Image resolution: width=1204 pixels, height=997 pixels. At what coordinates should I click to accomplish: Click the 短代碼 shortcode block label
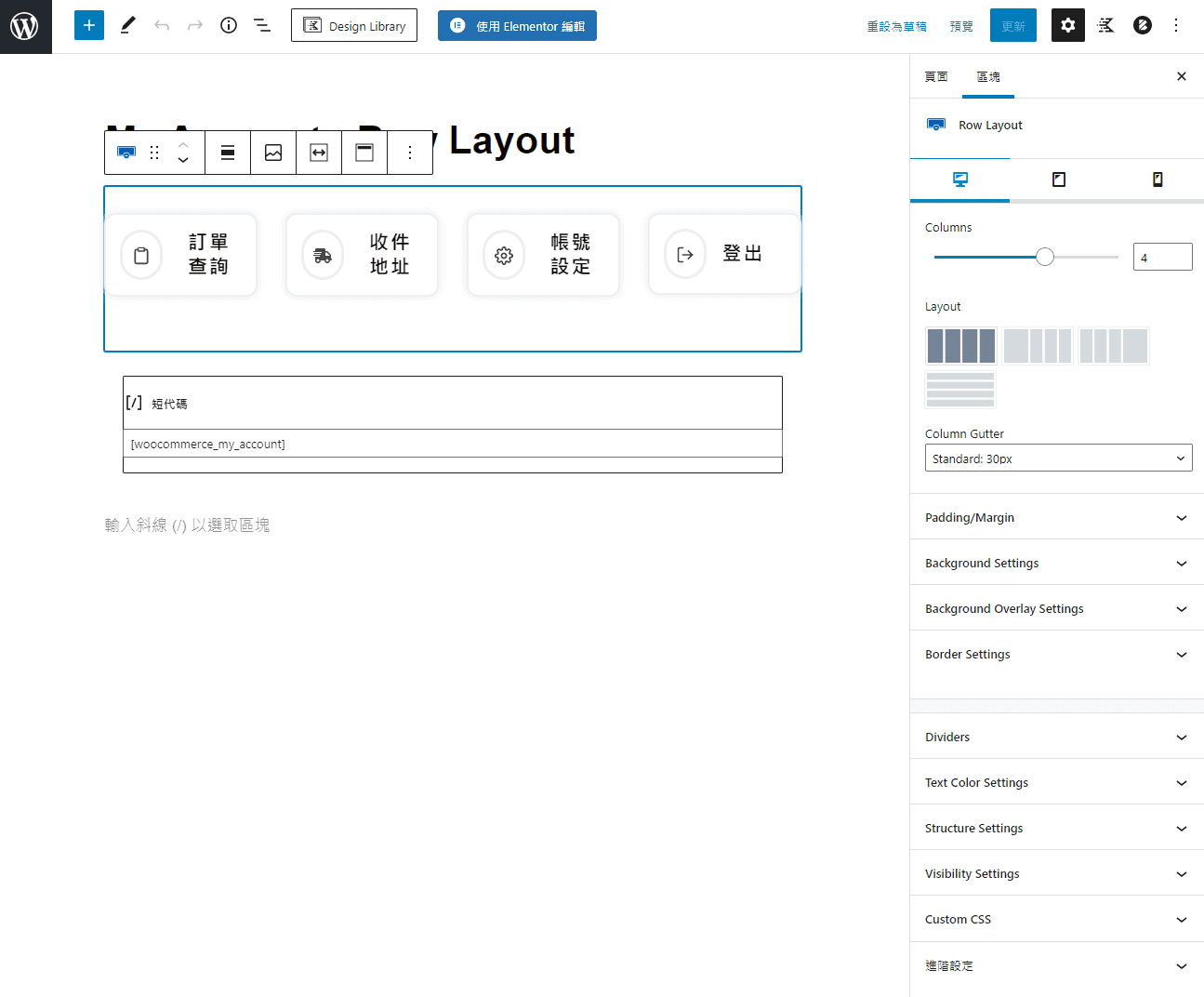(169, 404)
